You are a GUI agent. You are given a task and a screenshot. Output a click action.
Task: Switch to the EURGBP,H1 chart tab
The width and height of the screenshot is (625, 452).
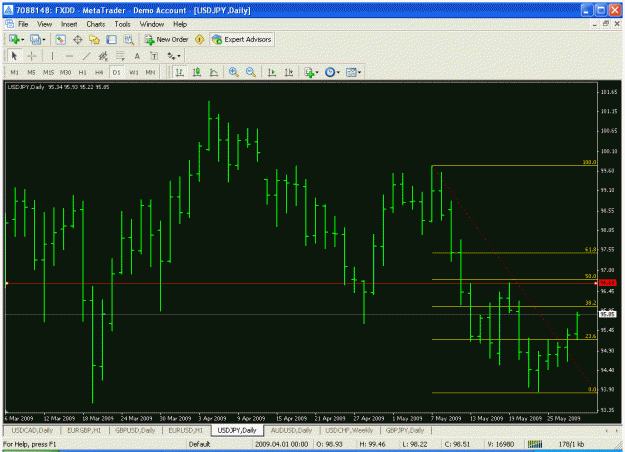click(x=84, y=430)
